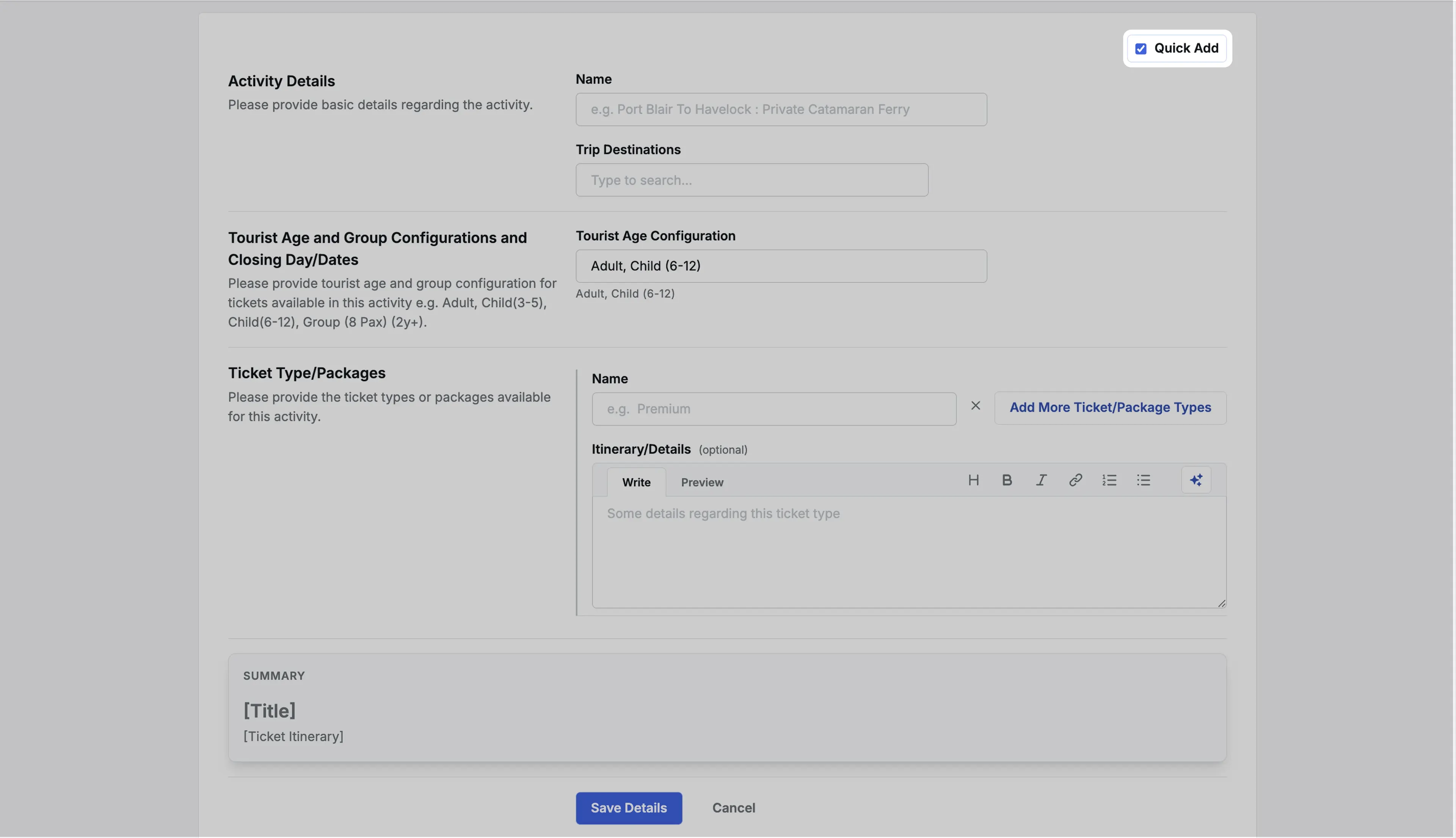Apply italic formatting in itinerary editor
This screenshot has height=838, width=1456.
(1041, 480)
